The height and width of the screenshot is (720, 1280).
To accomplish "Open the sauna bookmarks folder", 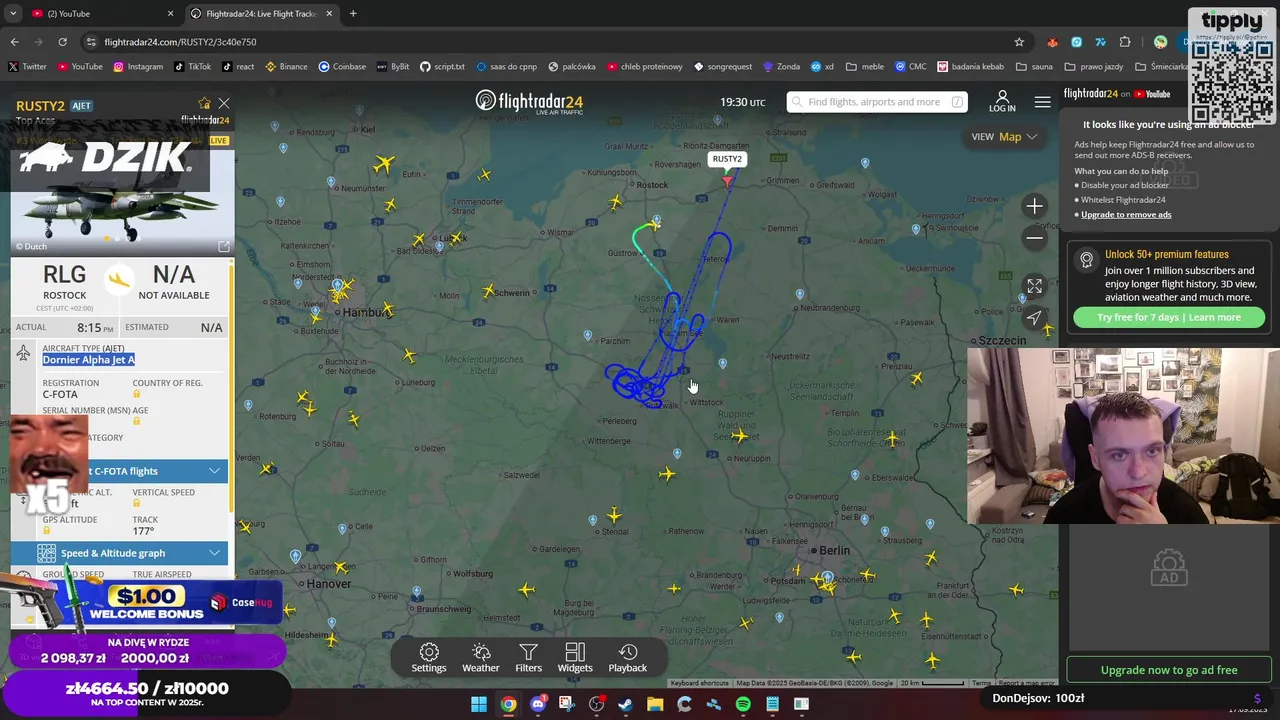I will tap(1034, 66).
